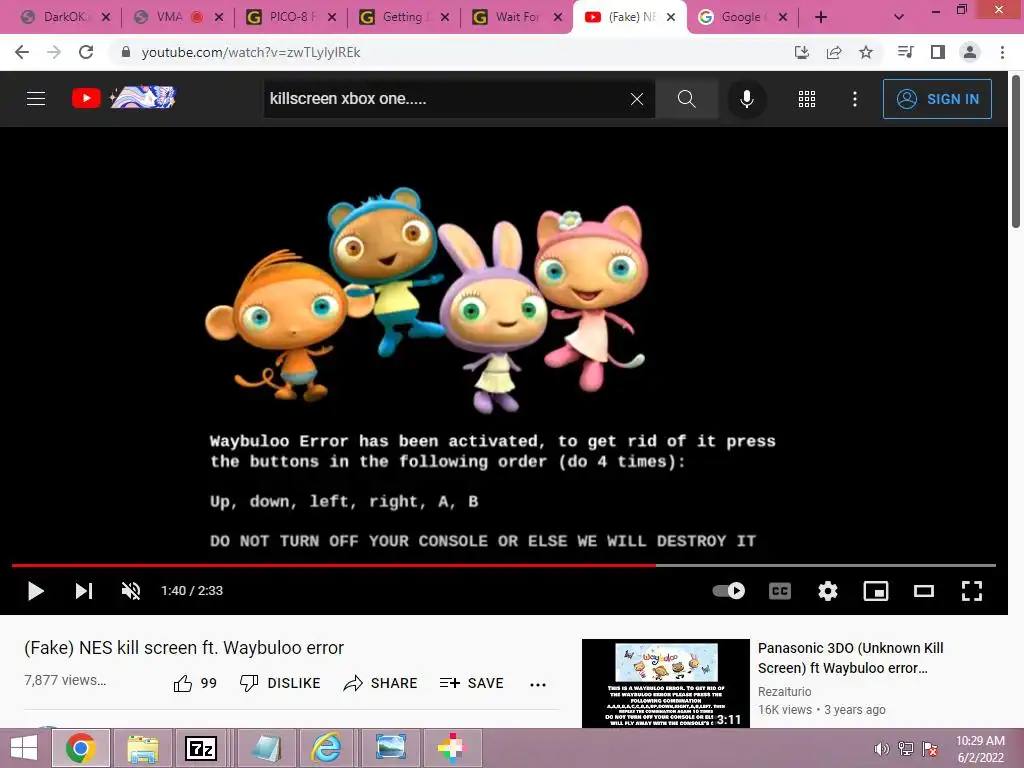
Task: Toggle closed captions
Action: (x=780, y=590)
